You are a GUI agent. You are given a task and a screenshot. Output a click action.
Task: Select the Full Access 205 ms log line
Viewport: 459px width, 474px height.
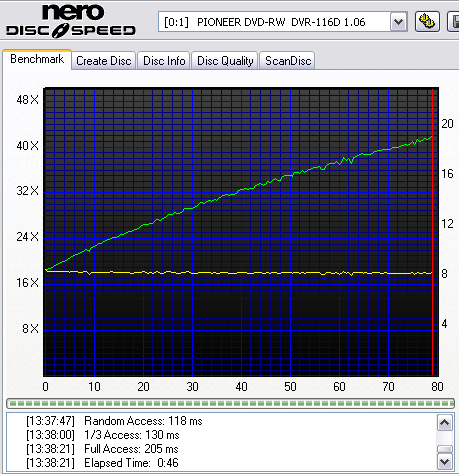click(x=102, y=449)
